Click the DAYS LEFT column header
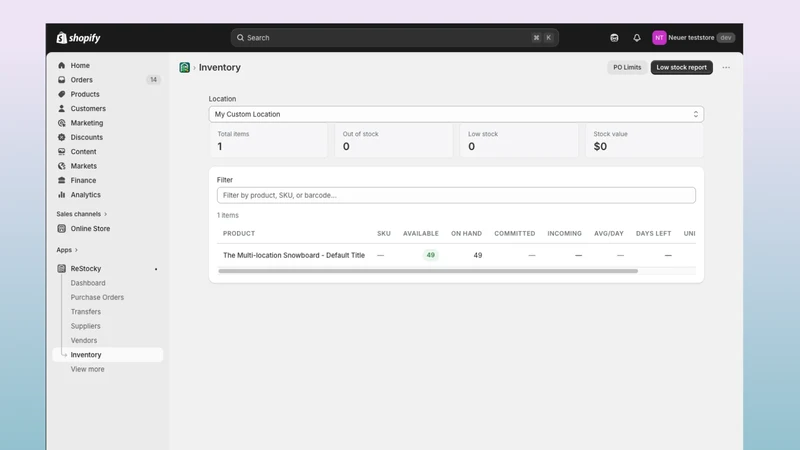The width and height of the screenshot is (800, 450). click(x=654, y=233)
